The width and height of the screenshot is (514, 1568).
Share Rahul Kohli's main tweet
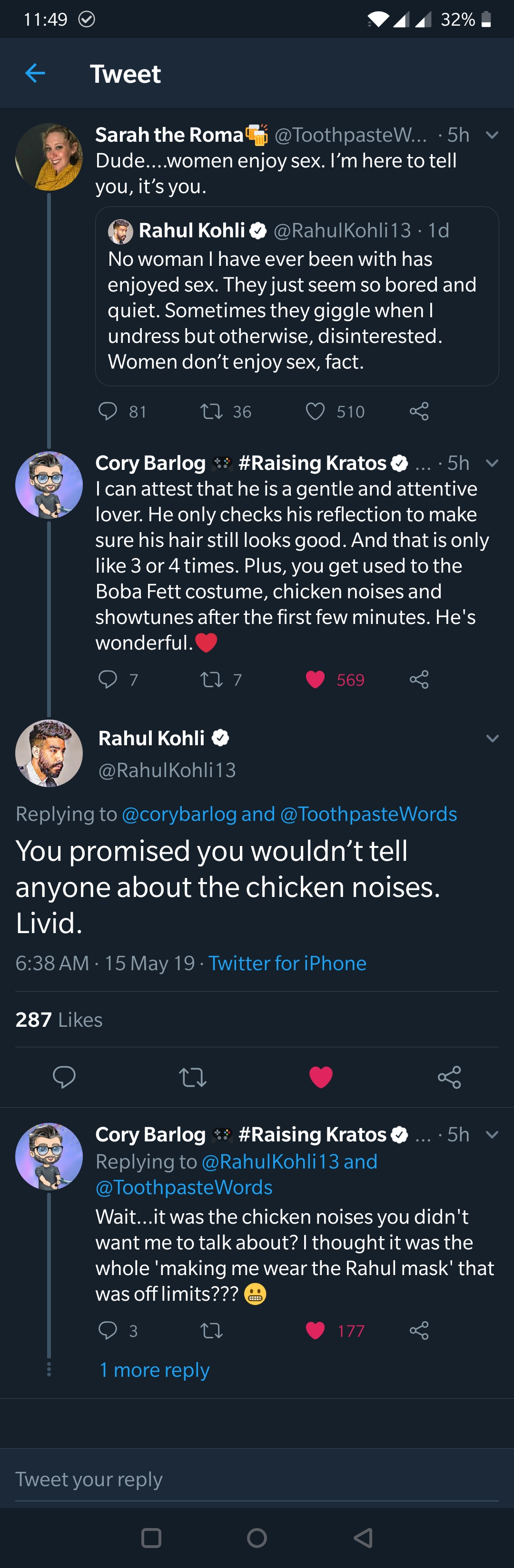coord(449,1077)
